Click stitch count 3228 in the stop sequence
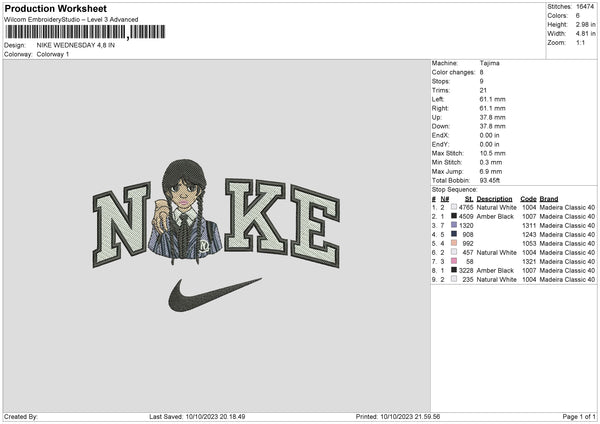This screenshot has height=424, width=600. pyautogui.click(x=466, y=271)
